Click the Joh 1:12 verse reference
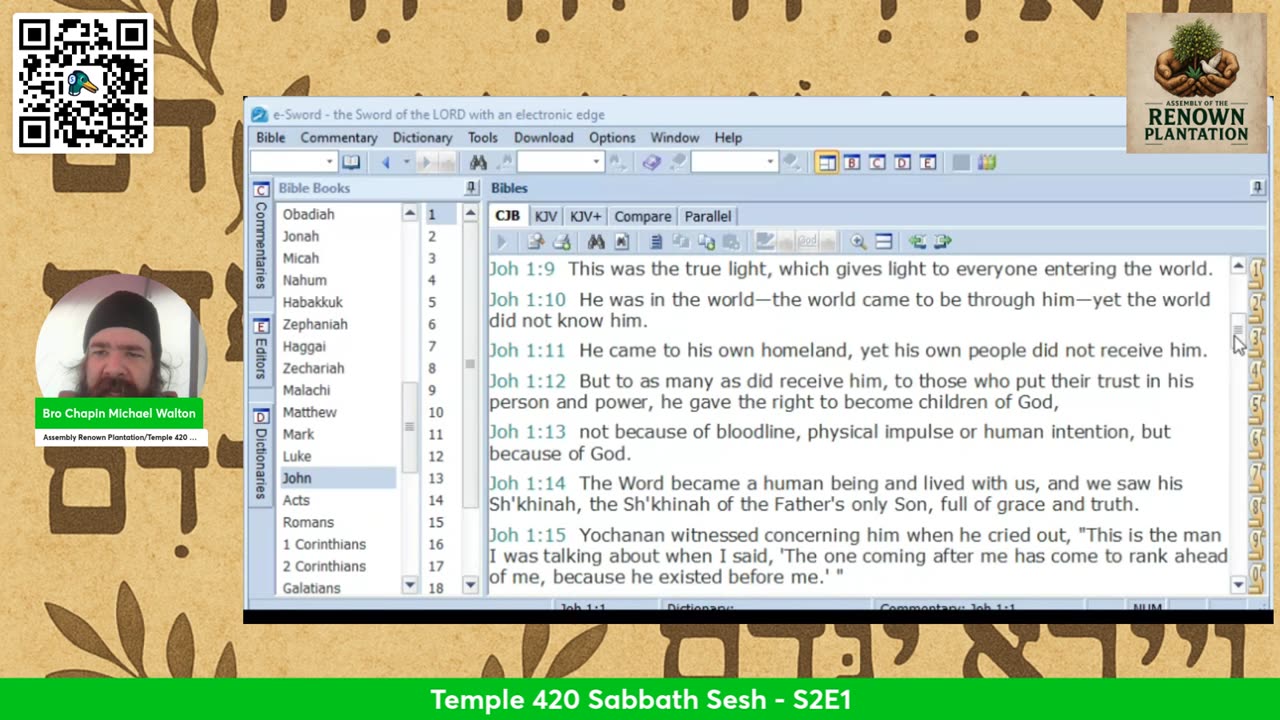This screenshot has width=1280, height=720. pyautogui.click(x=527, y=381)
